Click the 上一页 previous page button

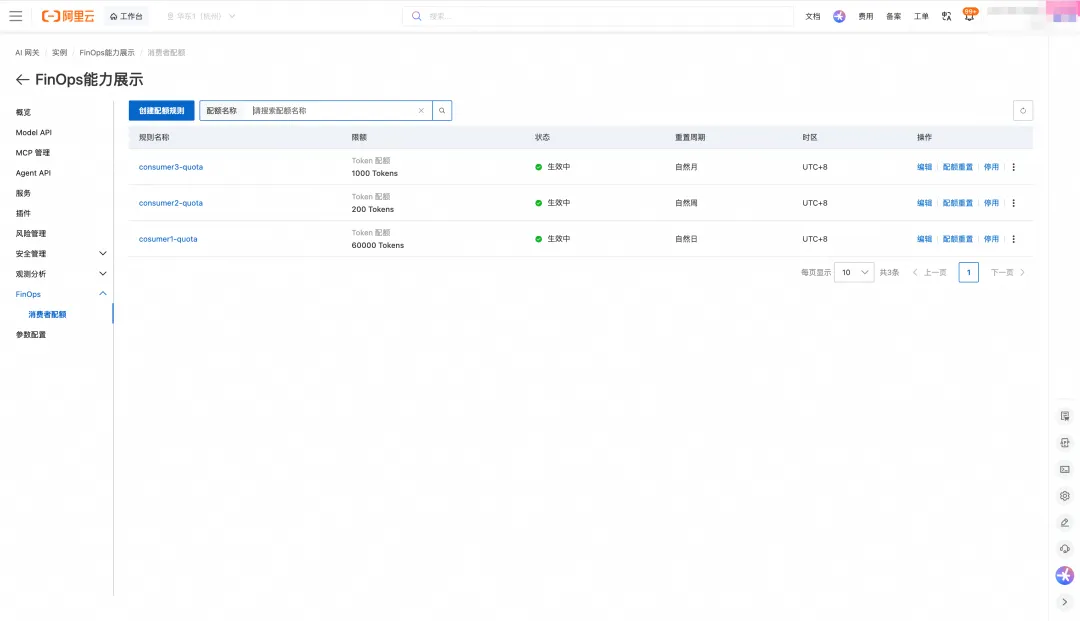929,273
